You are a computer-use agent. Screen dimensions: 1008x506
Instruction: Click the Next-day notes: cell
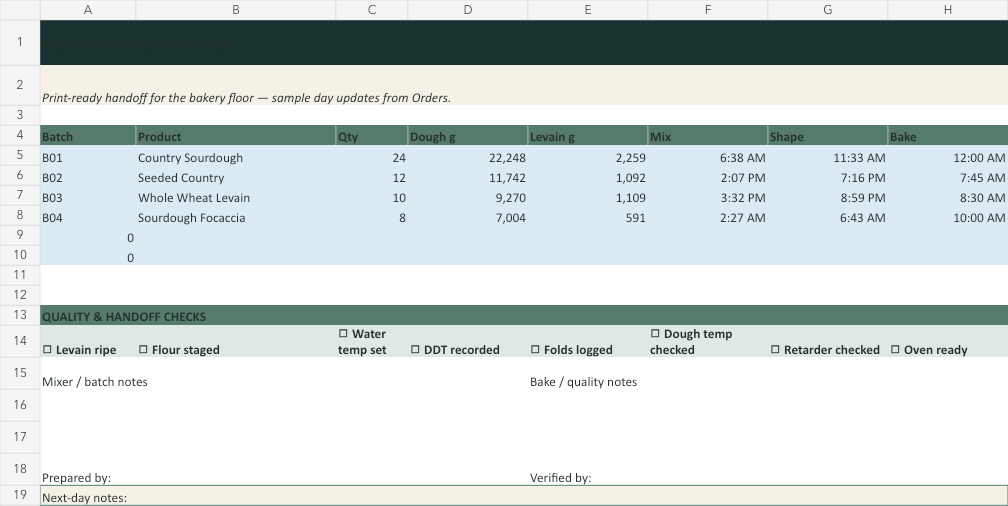pos(524,496)
